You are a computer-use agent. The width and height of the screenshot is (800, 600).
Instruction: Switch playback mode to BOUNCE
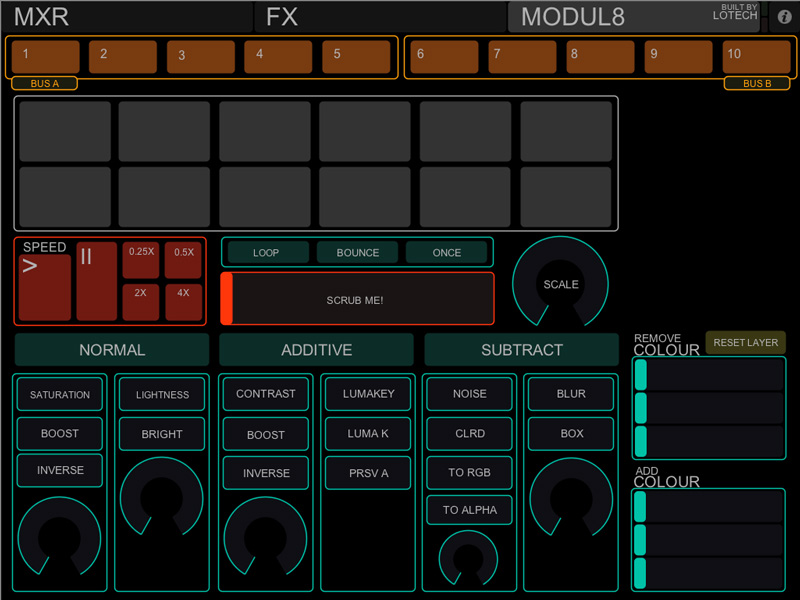tap(357, 252)
